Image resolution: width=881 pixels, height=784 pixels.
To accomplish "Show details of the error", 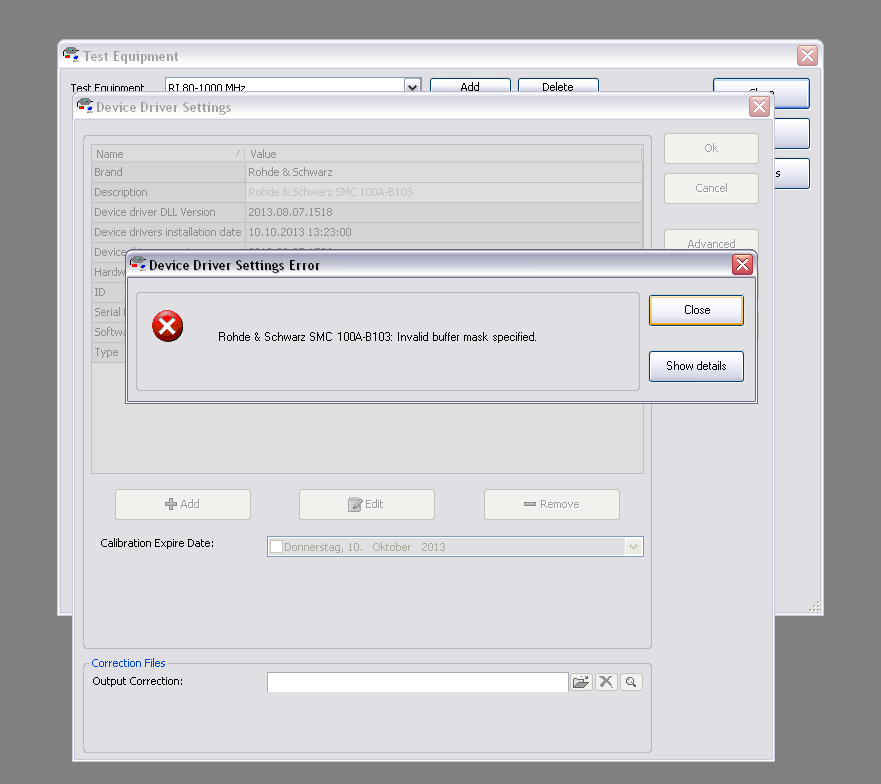I will tap(696, 366).
